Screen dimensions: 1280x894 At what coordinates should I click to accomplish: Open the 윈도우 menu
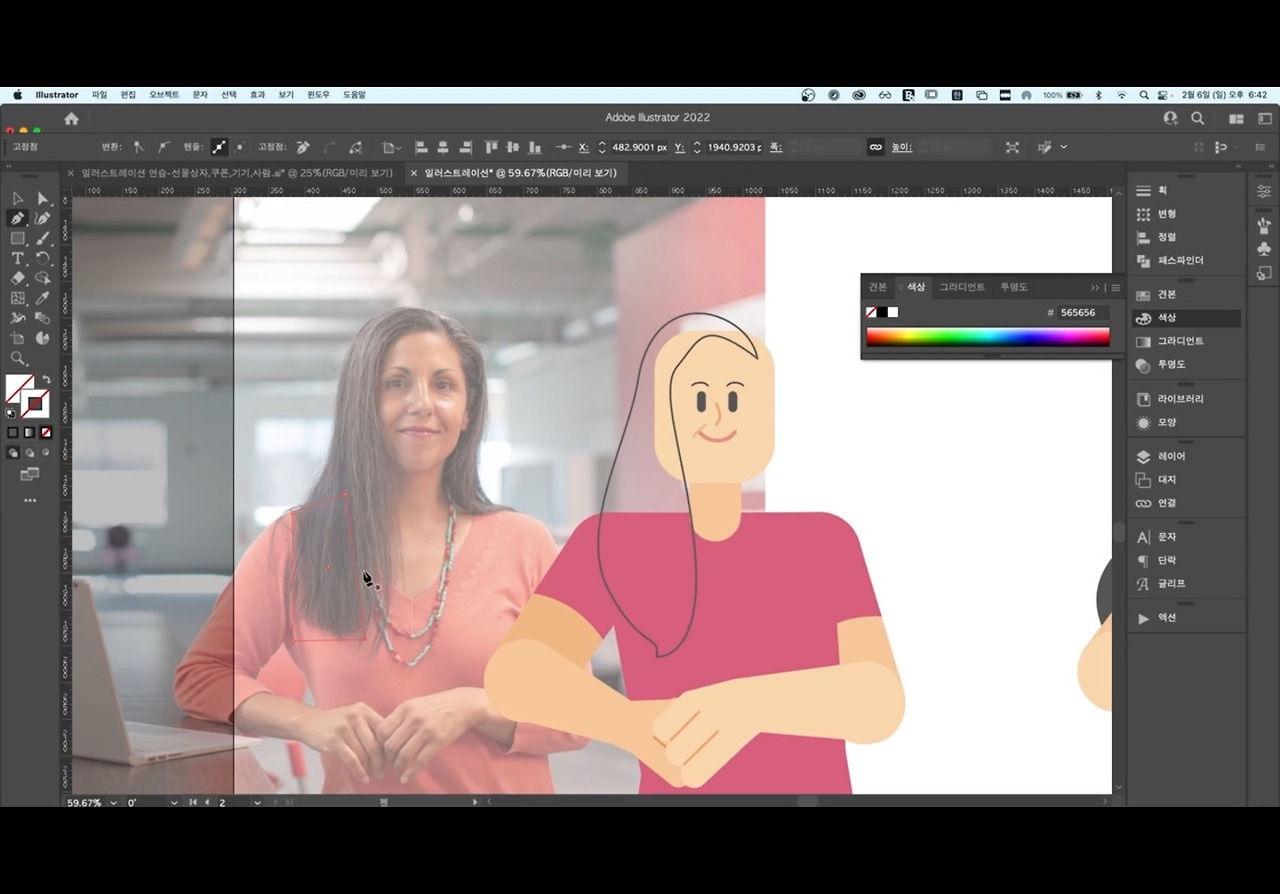pos(318,95)
